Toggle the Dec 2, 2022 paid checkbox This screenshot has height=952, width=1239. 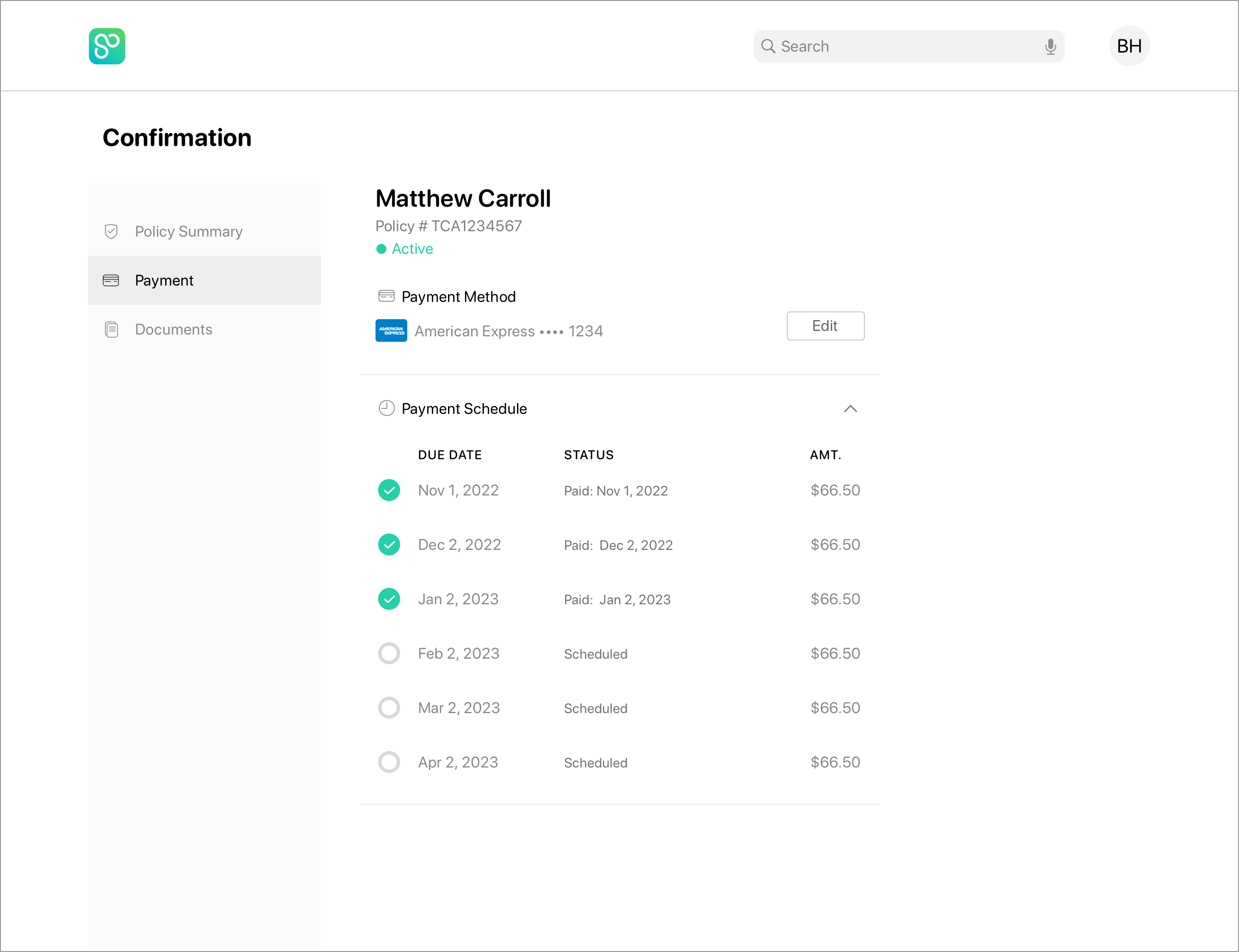point(390,545)
